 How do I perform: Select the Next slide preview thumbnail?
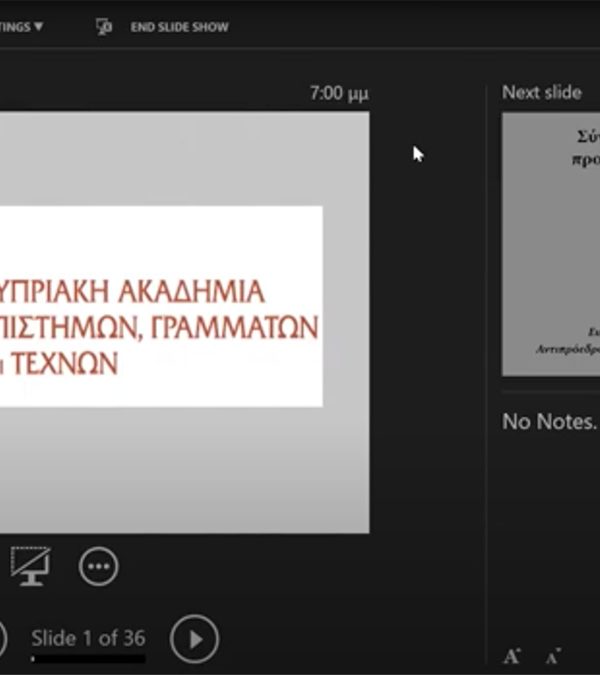pos(551,244)
